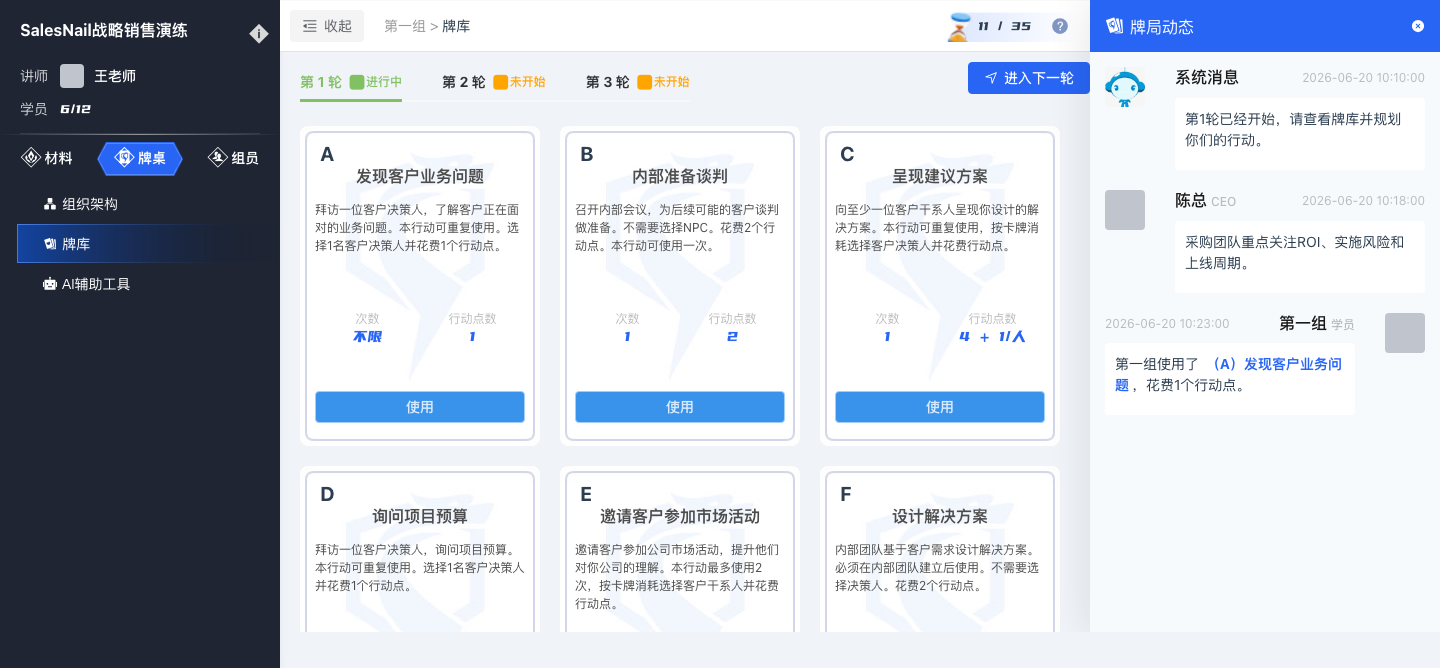Click the 系统消息 sender name
Screen dimensions: 1440x668
pos(1207,78)
